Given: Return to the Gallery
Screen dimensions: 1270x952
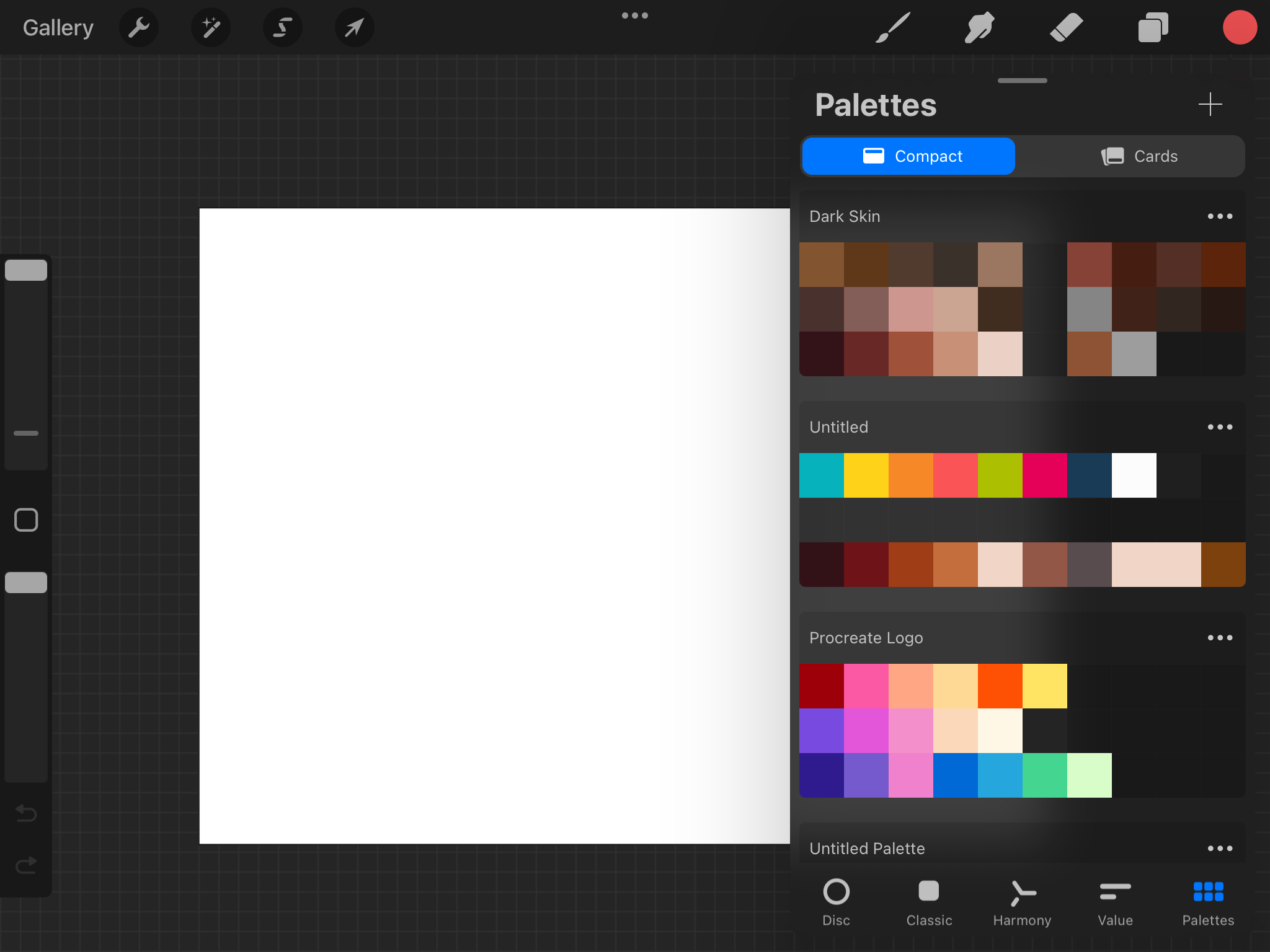Looking at the screenshot, I should point(58,27).
